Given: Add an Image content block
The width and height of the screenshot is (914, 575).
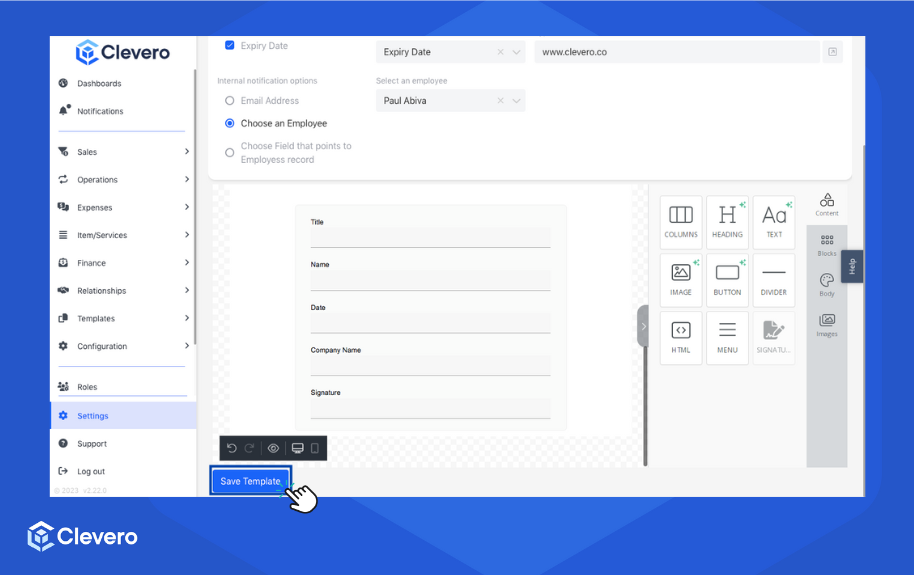Looking at the screenshot, I should (x=680, y=280).
